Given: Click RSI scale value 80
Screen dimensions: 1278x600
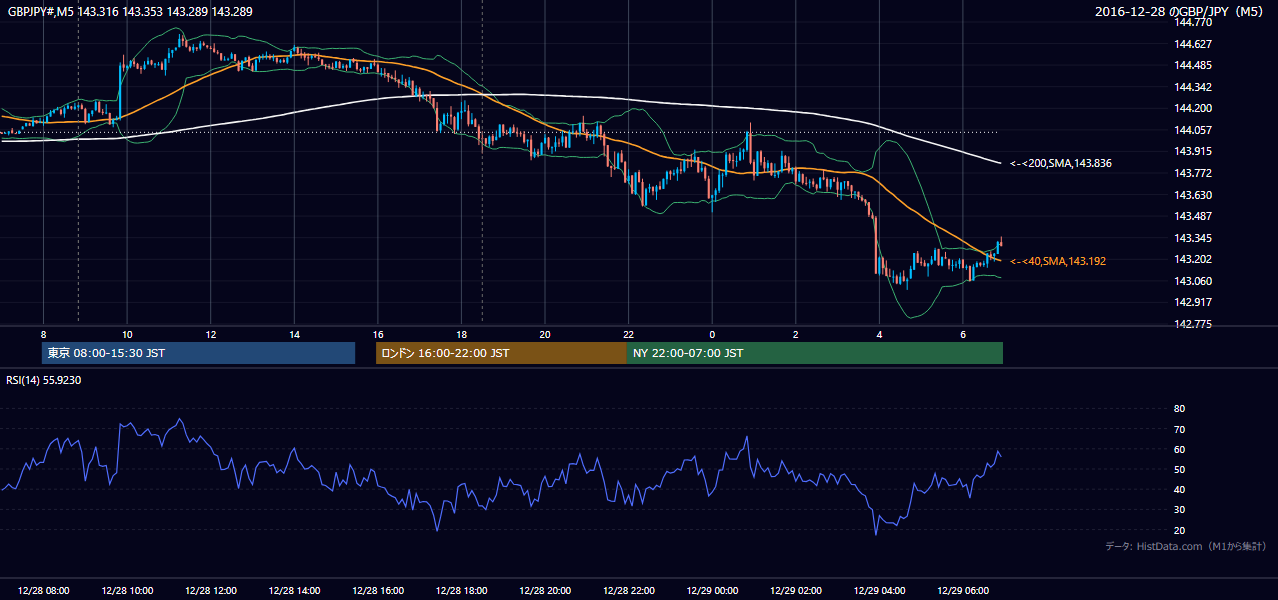Looking at the screenshot, I should pyautogui.click(x=1179, y=409).
